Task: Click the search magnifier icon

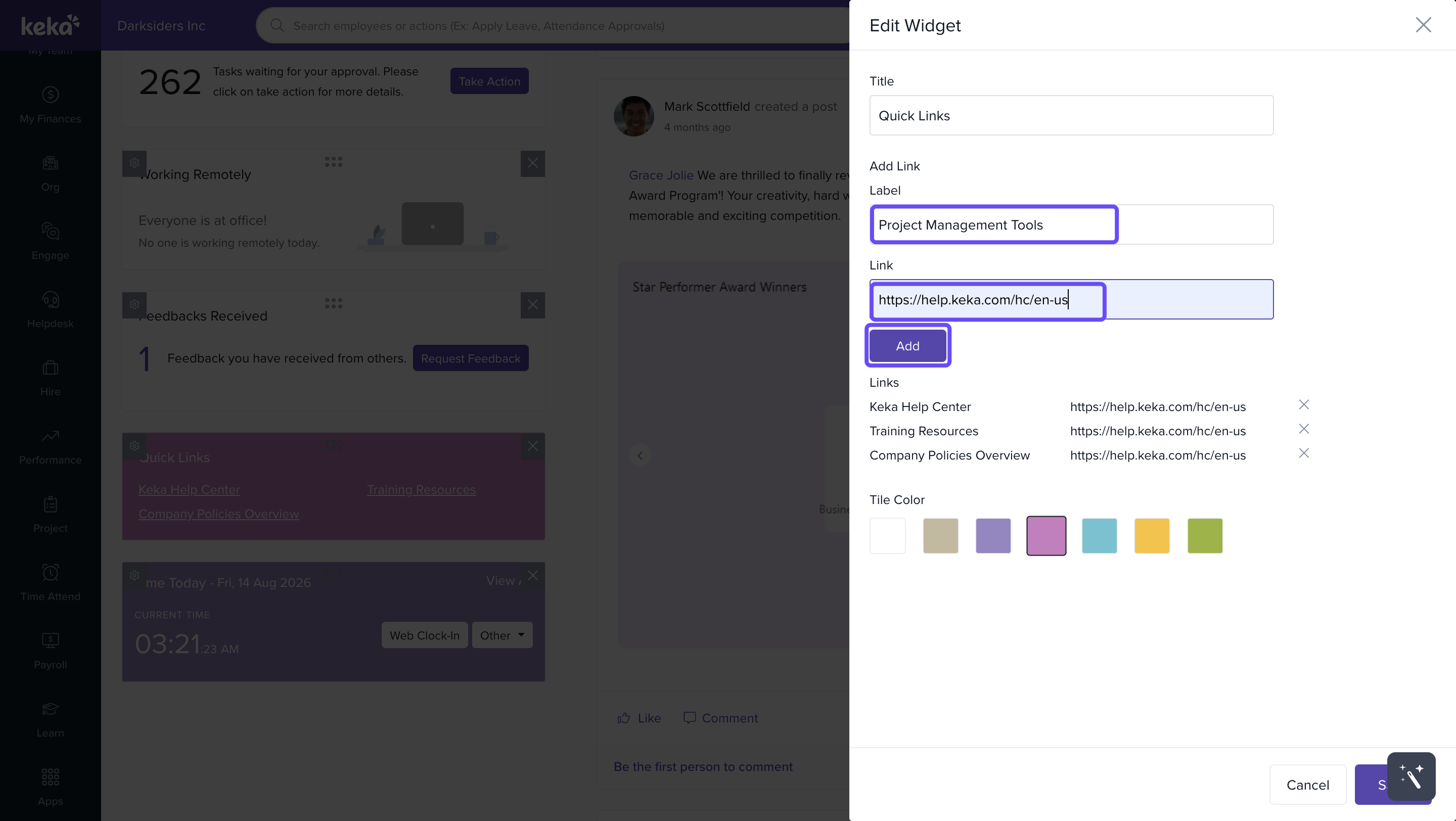Action: (x=277, y=25)
